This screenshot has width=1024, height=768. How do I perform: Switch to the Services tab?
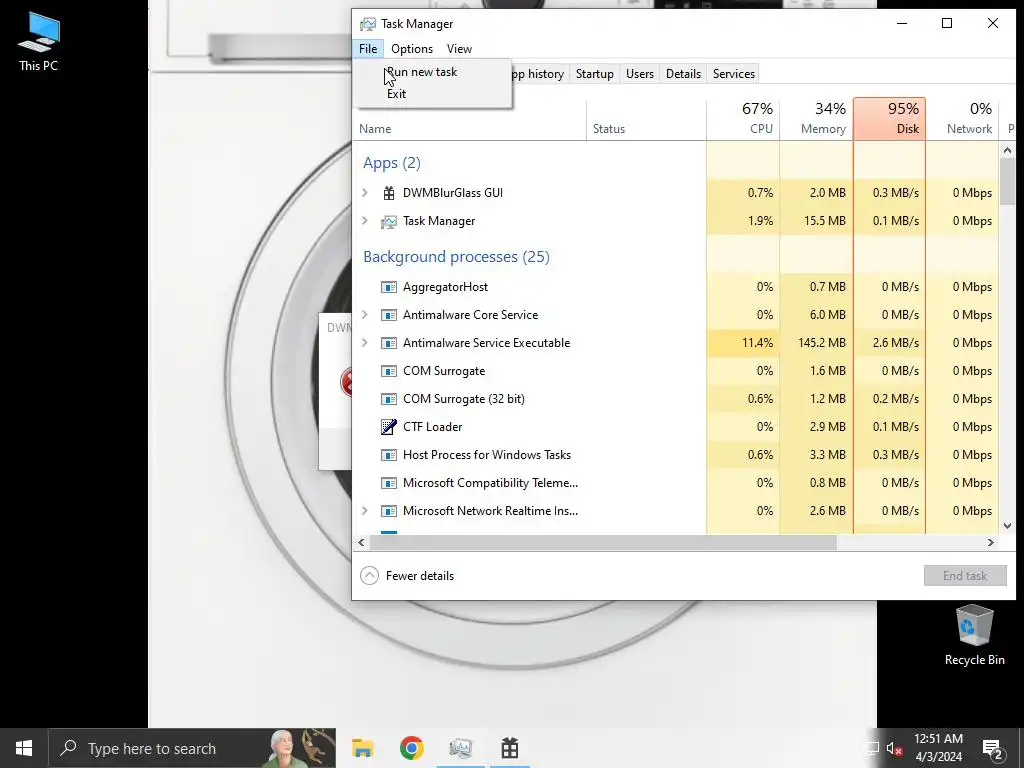[733, 74]
